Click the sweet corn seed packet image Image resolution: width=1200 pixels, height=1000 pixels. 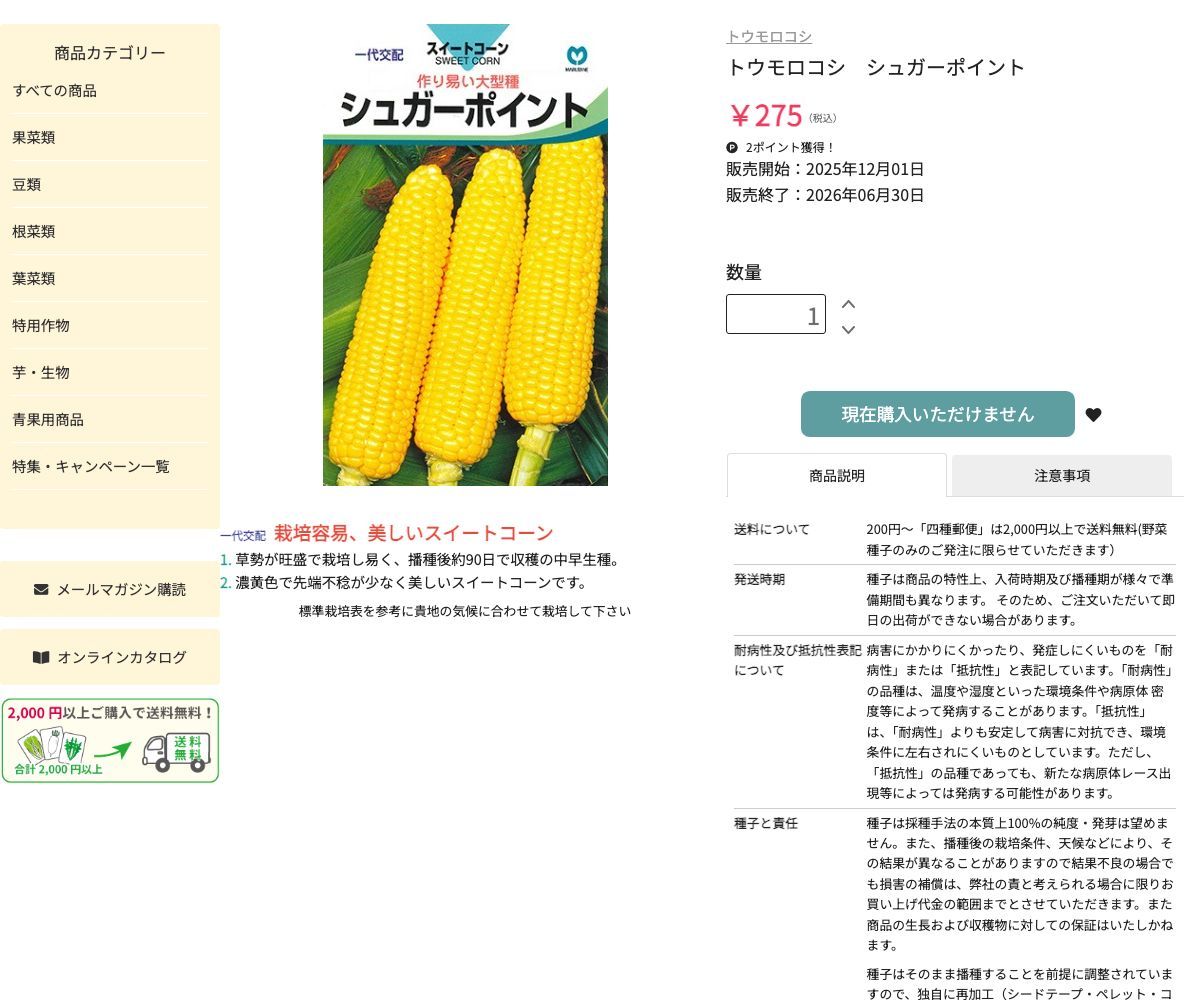click(x=465, y=255)
